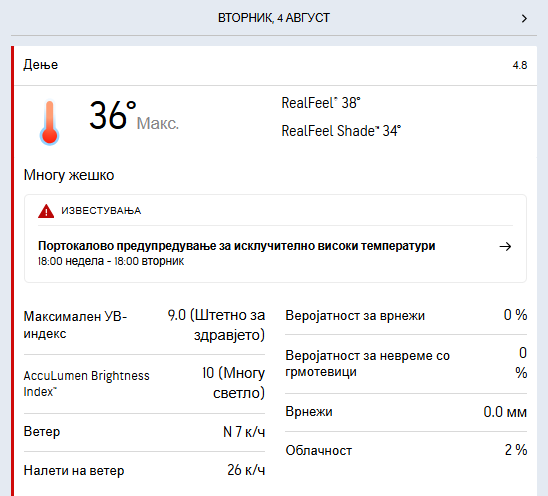Click the red thermometer icon
Viewport: 548px width, 496px height.
point(49,122)
